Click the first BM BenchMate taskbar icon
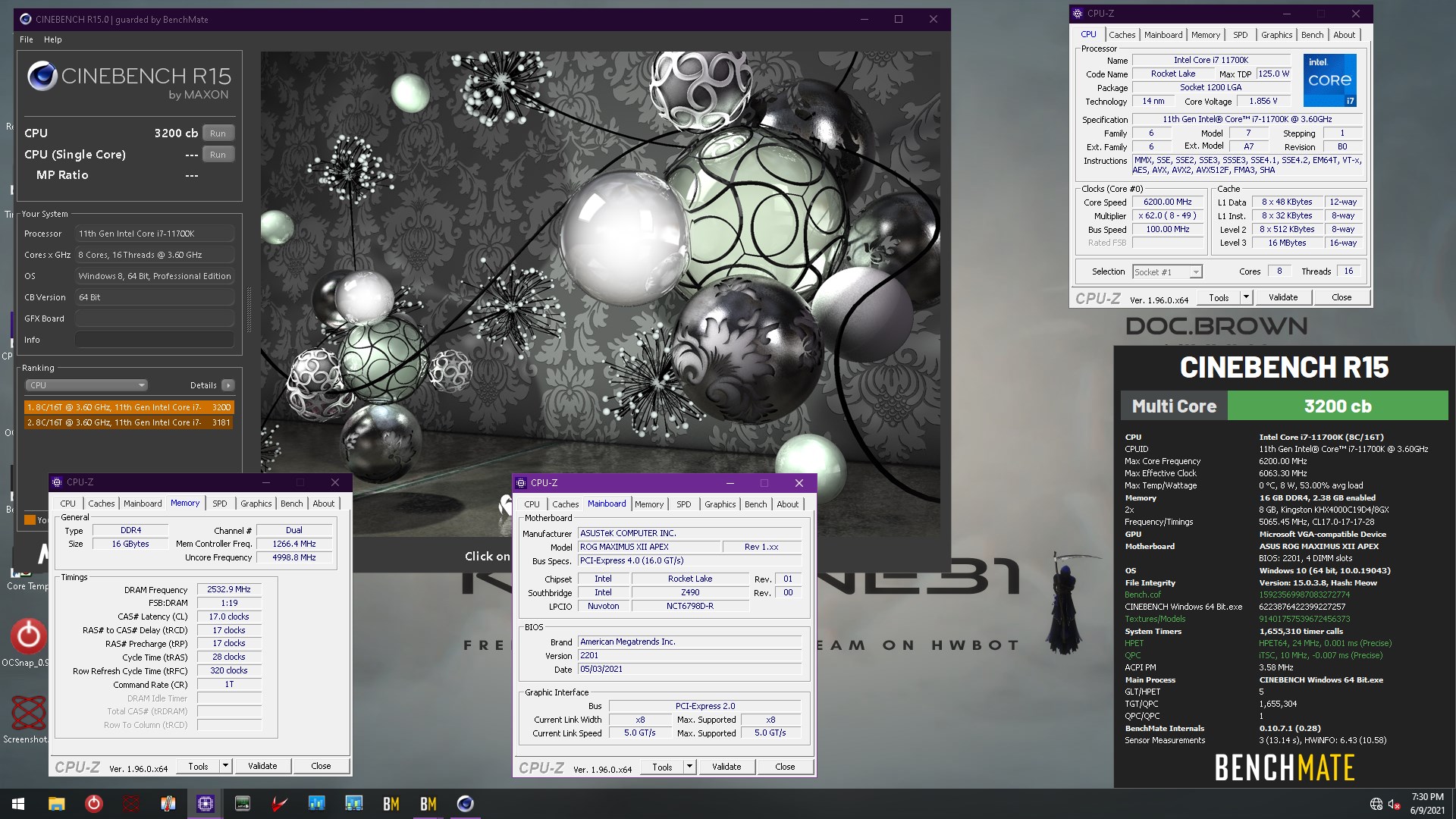Image resolution: width=1456 pixels, height=819 pixels. [391, 804]
